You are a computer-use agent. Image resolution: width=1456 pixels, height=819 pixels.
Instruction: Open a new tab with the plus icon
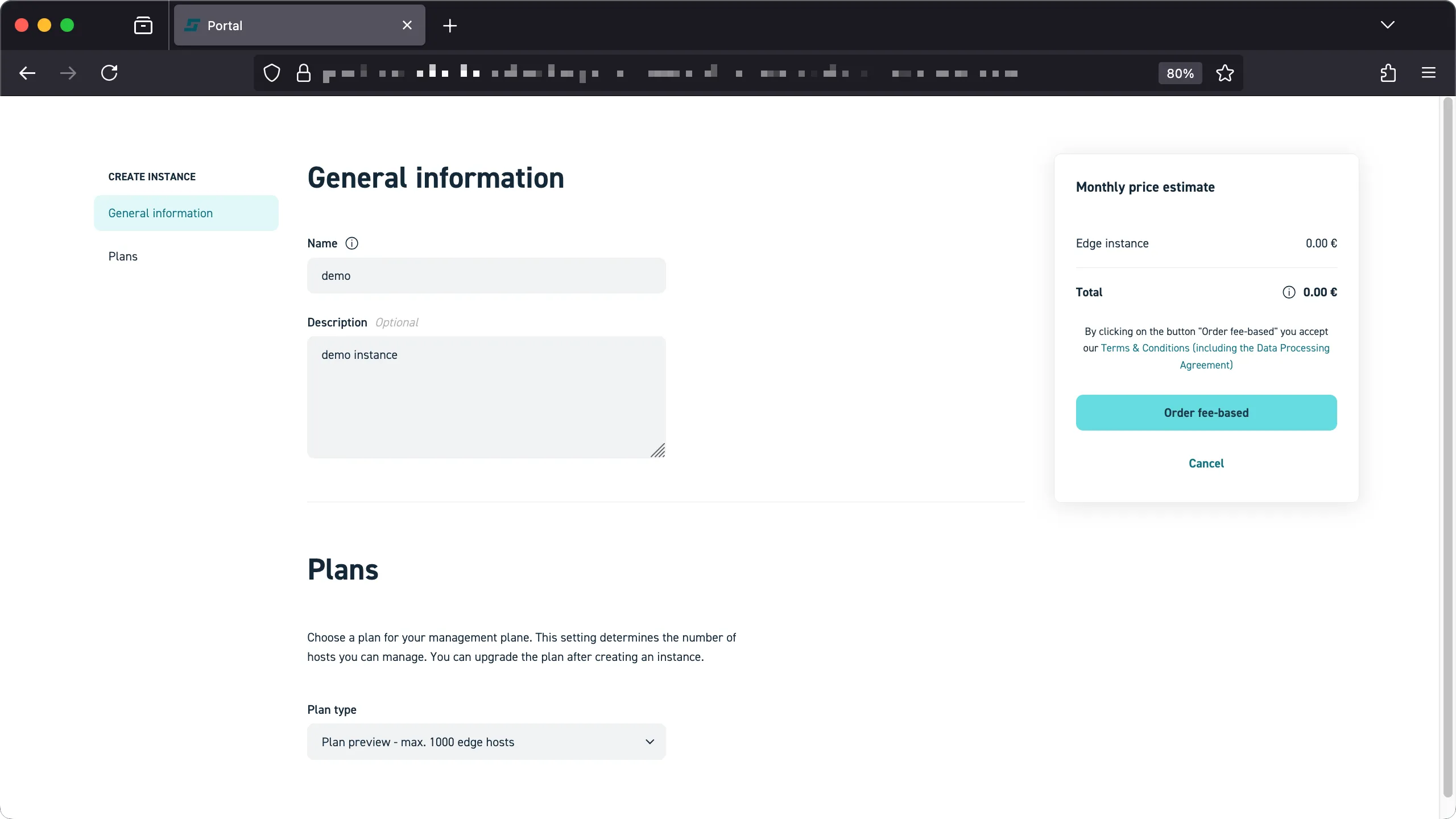click(x=449, y=26)
